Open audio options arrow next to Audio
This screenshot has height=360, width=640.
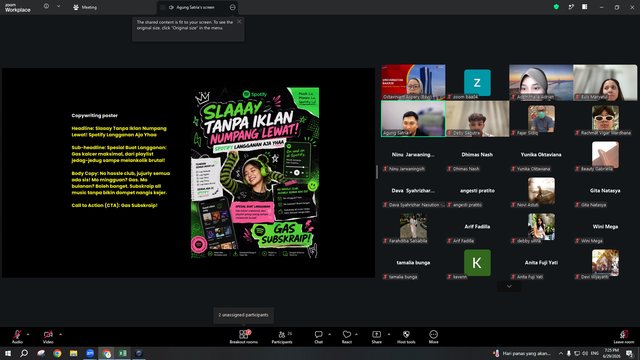28,334
